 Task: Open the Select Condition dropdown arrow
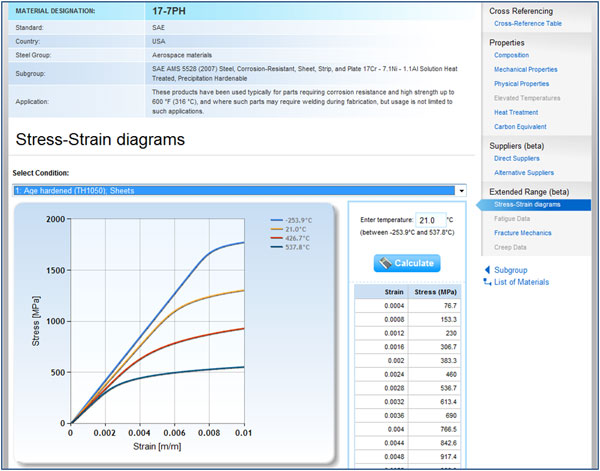461,190
